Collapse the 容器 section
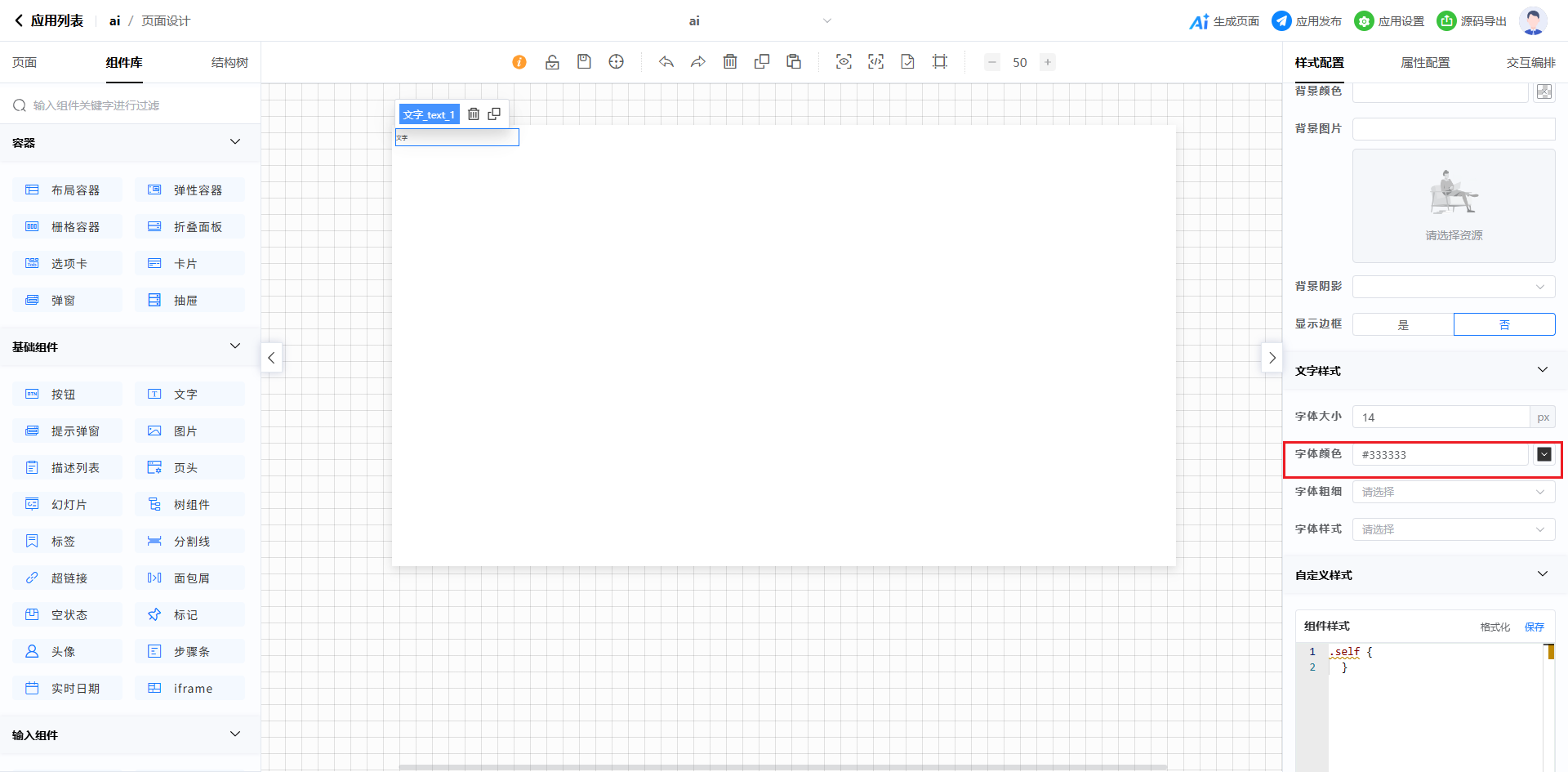The image size is (1568, 772). tap(235, 142)
